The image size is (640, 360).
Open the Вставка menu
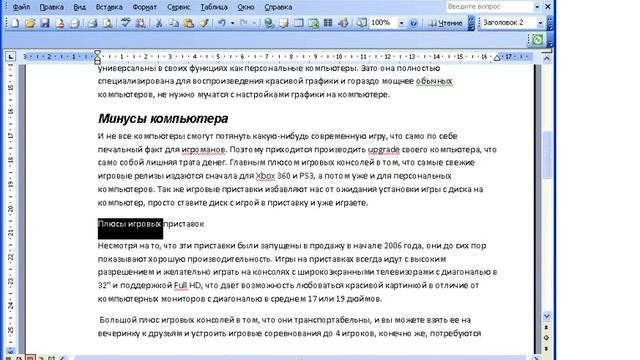click(x=109, y=7)
